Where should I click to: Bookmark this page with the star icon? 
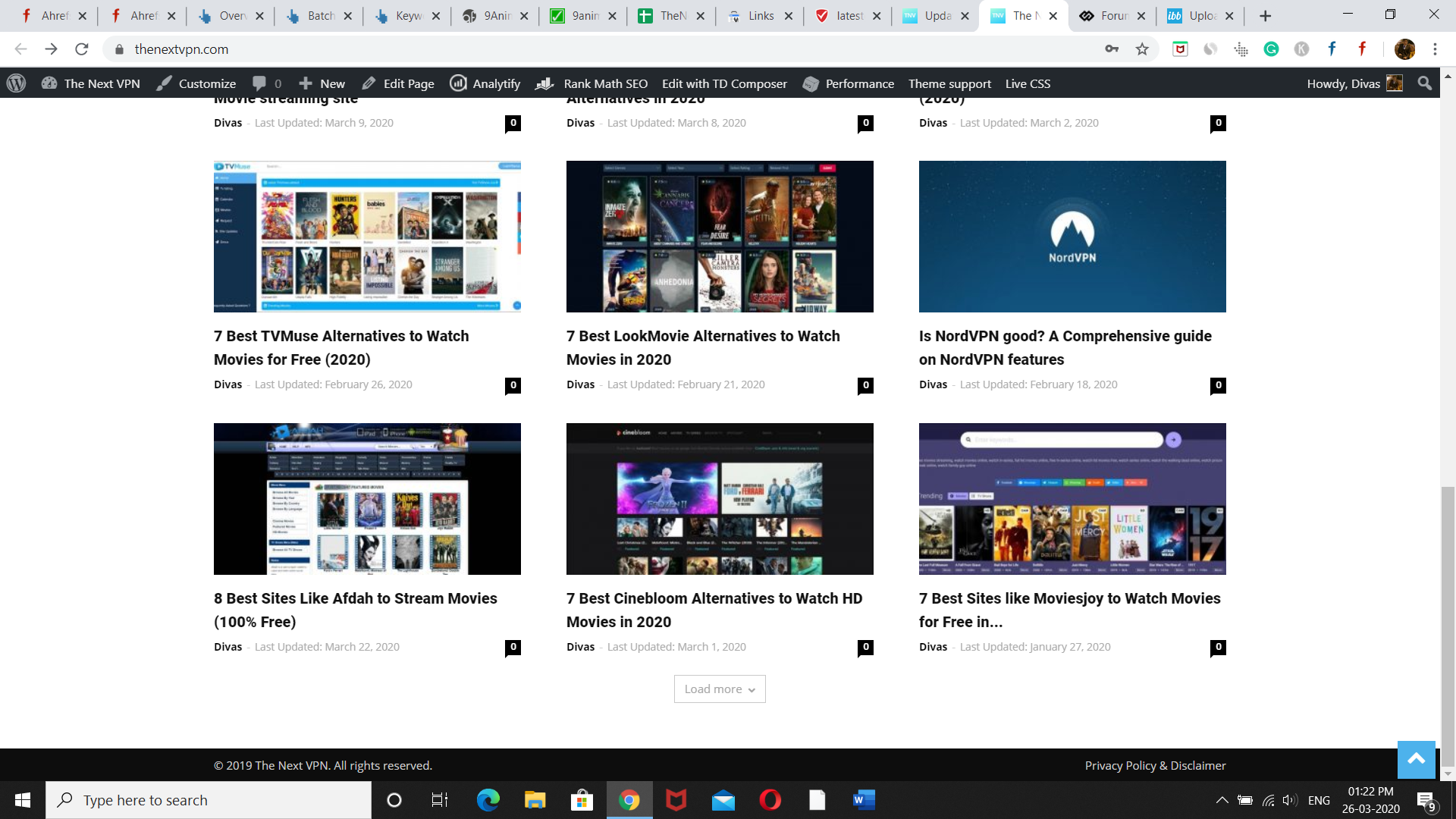(x=1142, y=49)
